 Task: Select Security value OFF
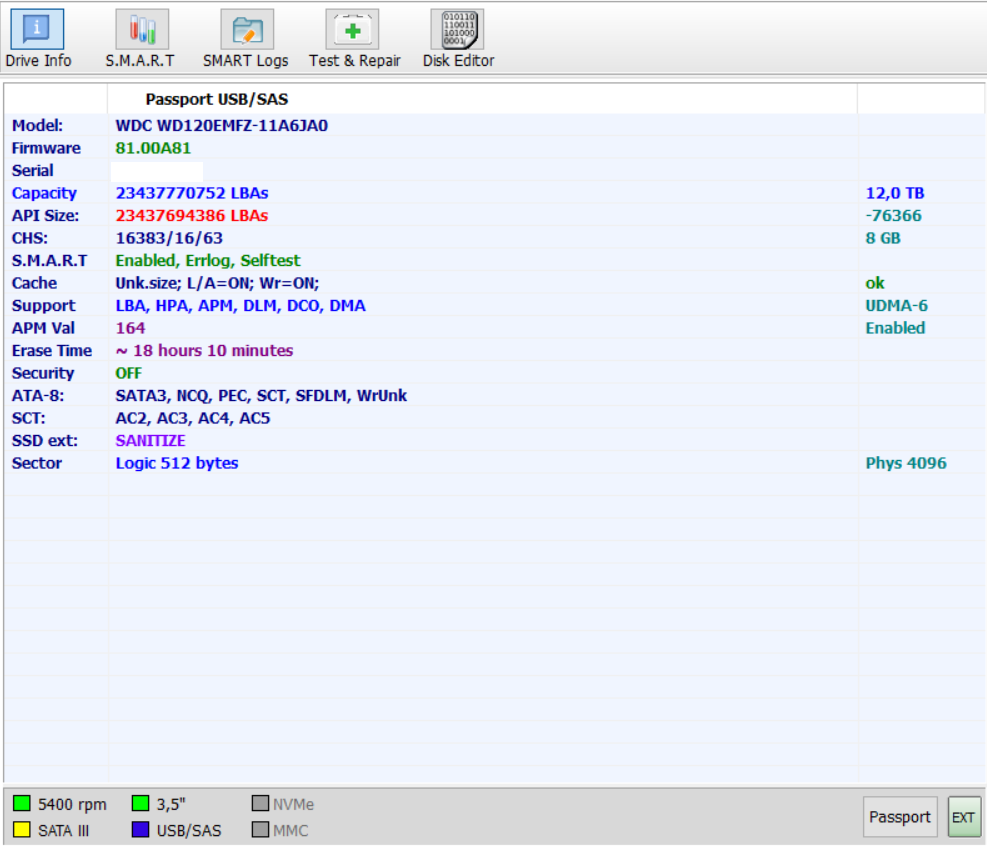(x=128, y=373)
